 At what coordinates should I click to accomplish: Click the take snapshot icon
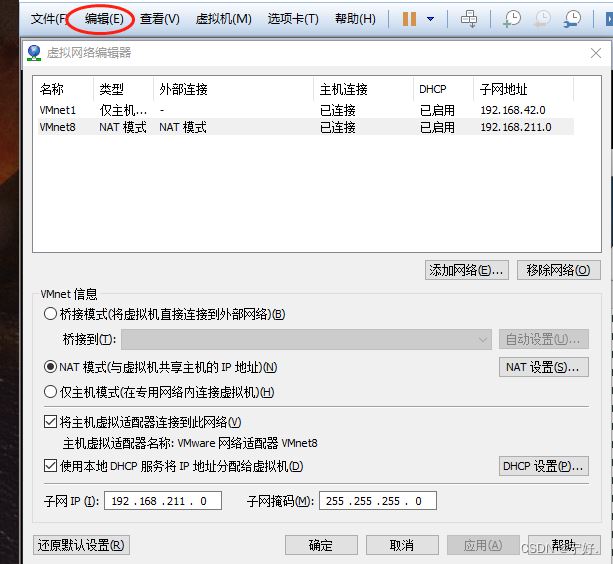coord(512,18)
